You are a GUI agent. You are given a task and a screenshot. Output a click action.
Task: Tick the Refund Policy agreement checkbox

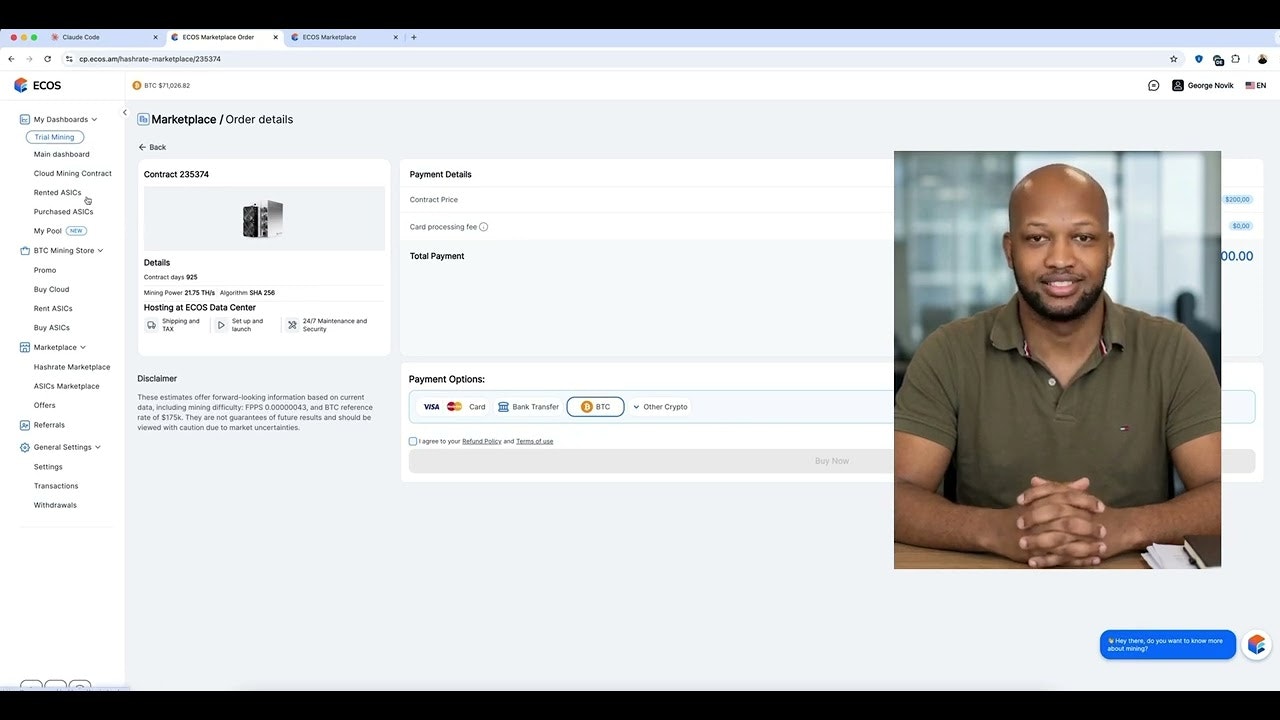tap(413, 441)
